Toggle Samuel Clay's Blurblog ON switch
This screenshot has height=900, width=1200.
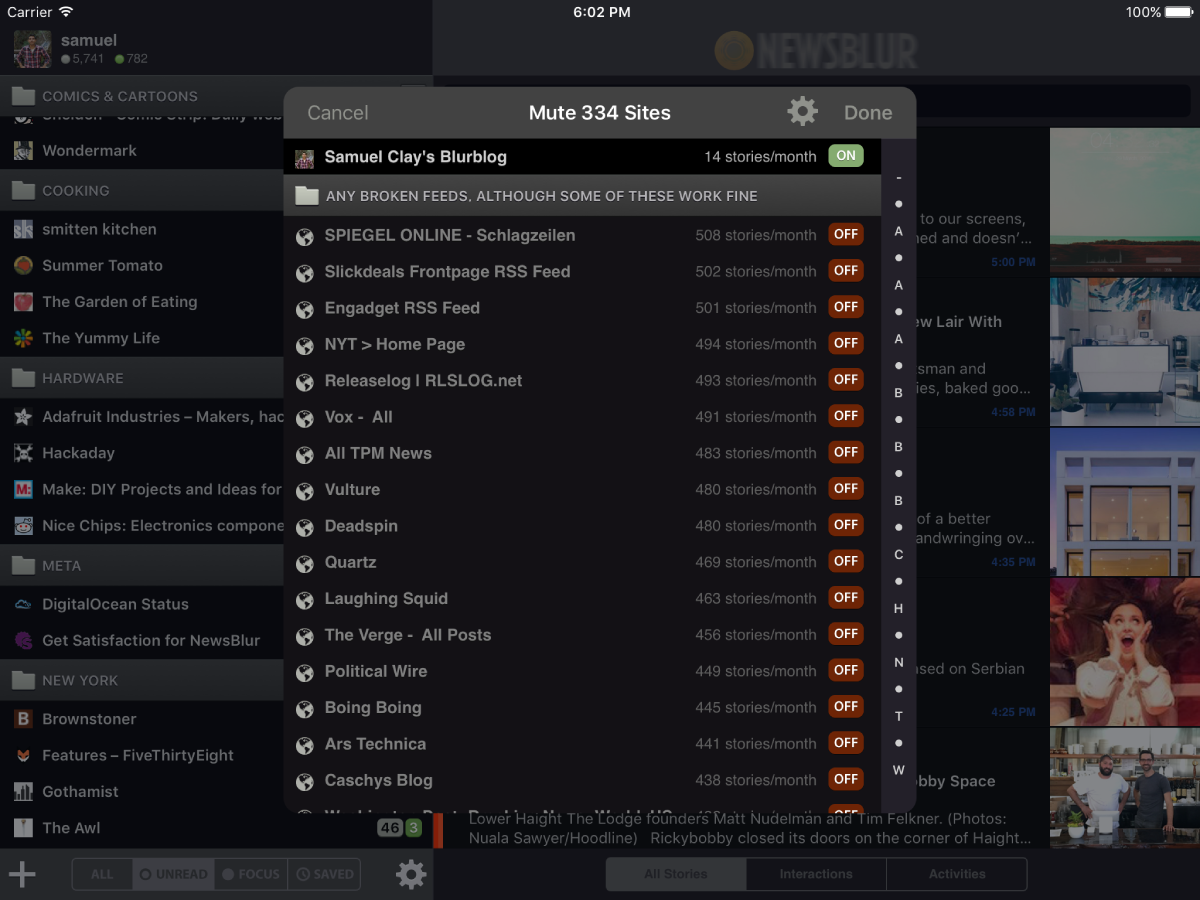coord(846,156)
